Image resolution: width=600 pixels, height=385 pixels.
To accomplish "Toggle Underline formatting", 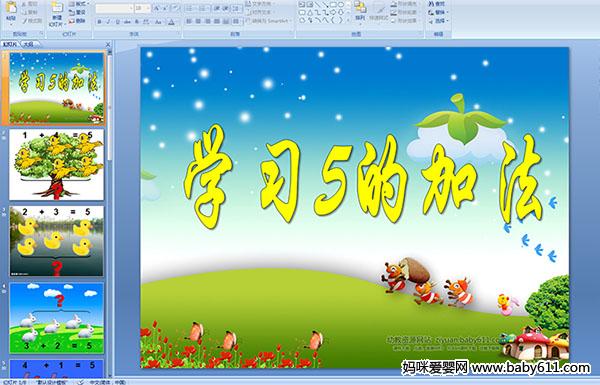I will pos(117,22).
